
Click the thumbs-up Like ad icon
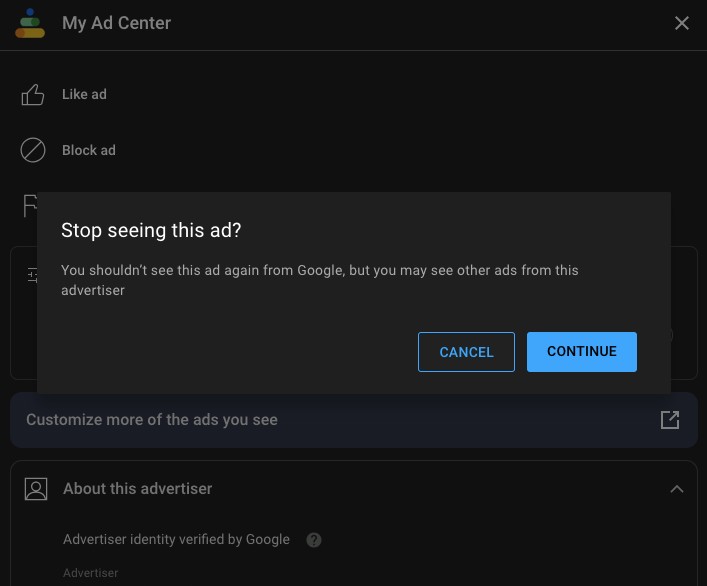[x=33, y=95]
